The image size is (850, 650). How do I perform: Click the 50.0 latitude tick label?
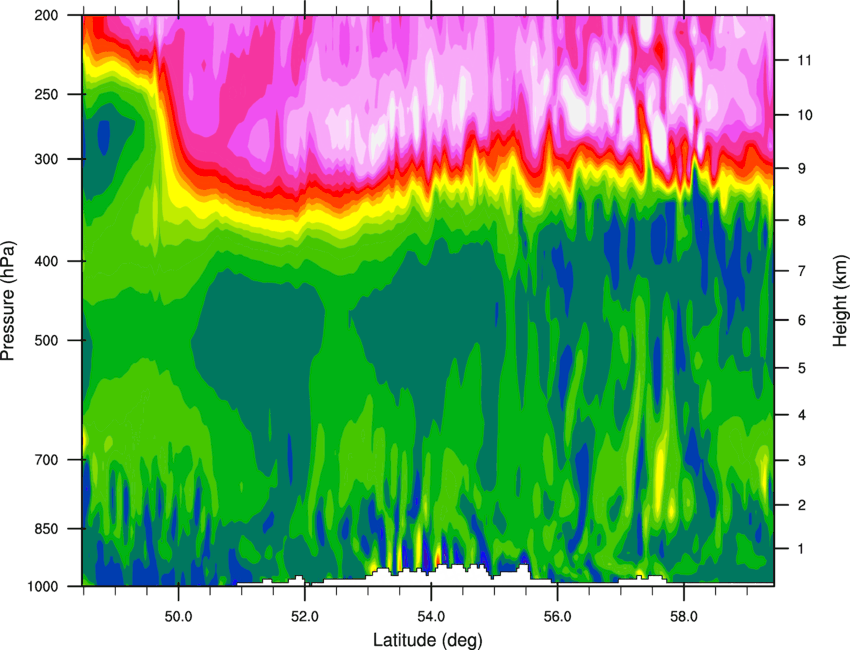coord(178,617)
